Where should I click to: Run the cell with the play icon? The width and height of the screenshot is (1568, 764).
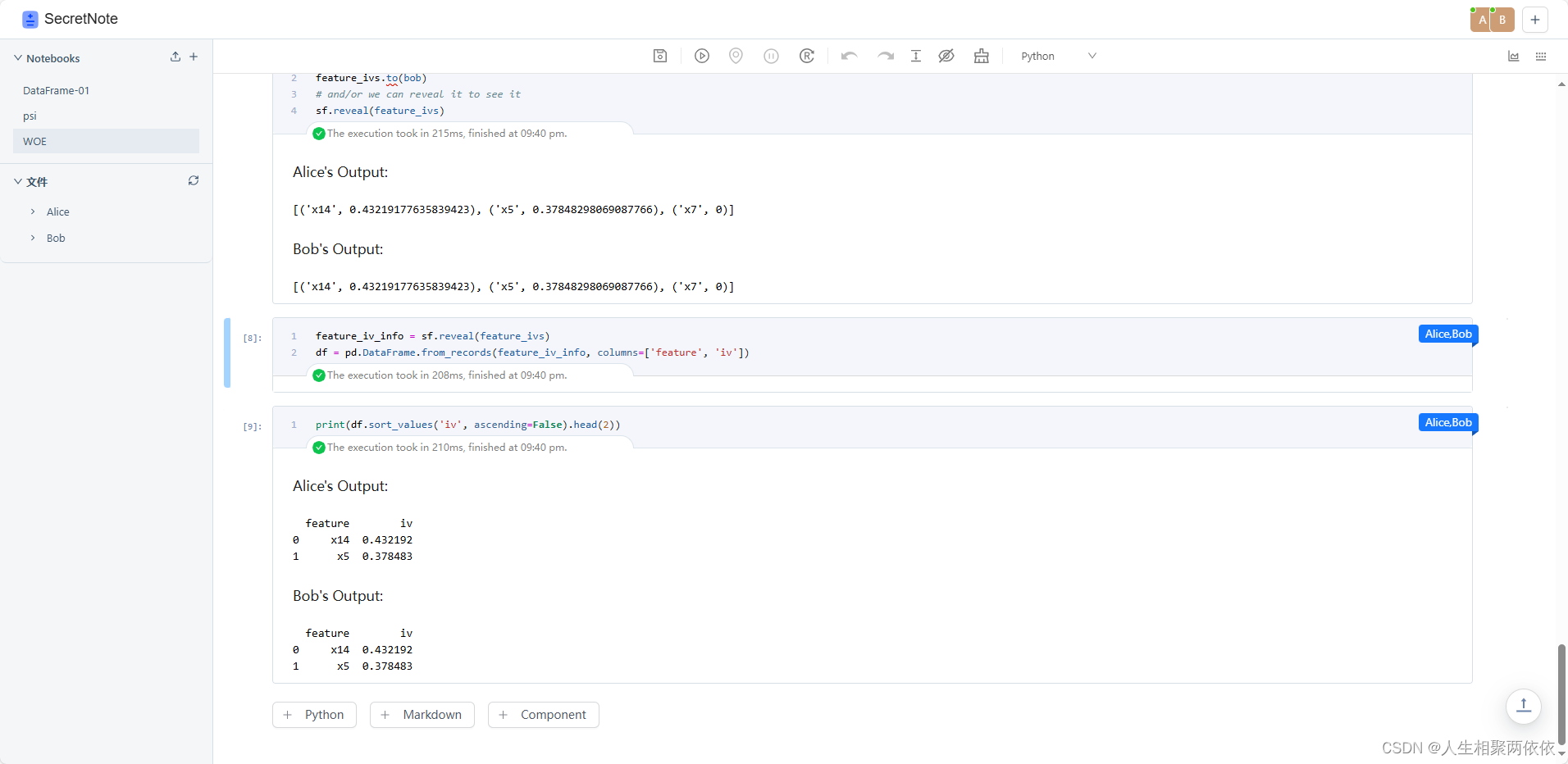tap(702, 56)
